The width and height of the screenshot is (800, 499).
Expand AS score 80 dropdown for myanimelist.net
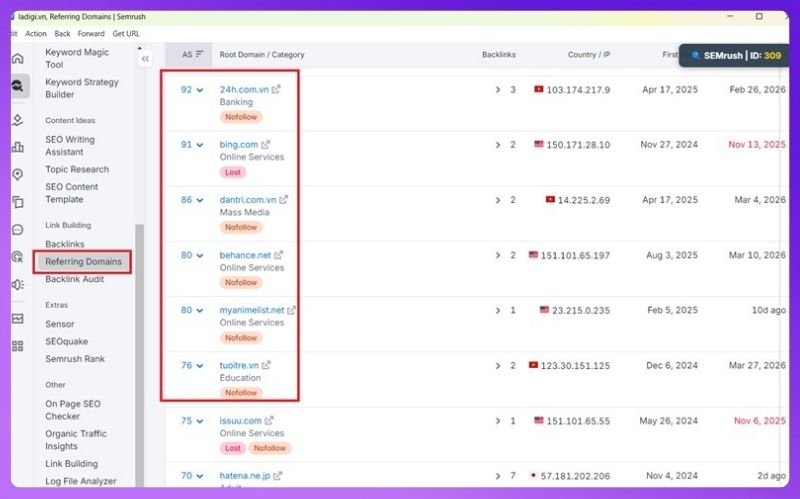192,310
